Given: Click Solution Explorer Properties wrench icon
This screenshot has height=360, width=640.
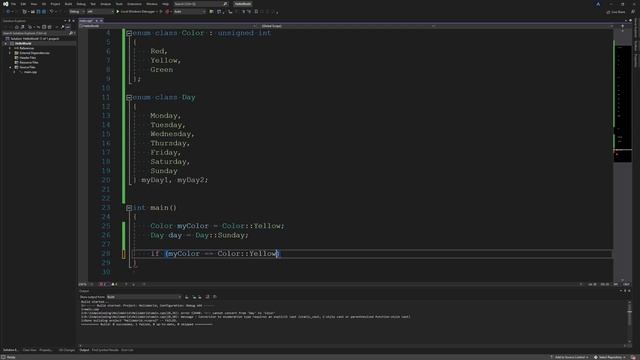Looking at the screenshot, I should tap(62, 27).
